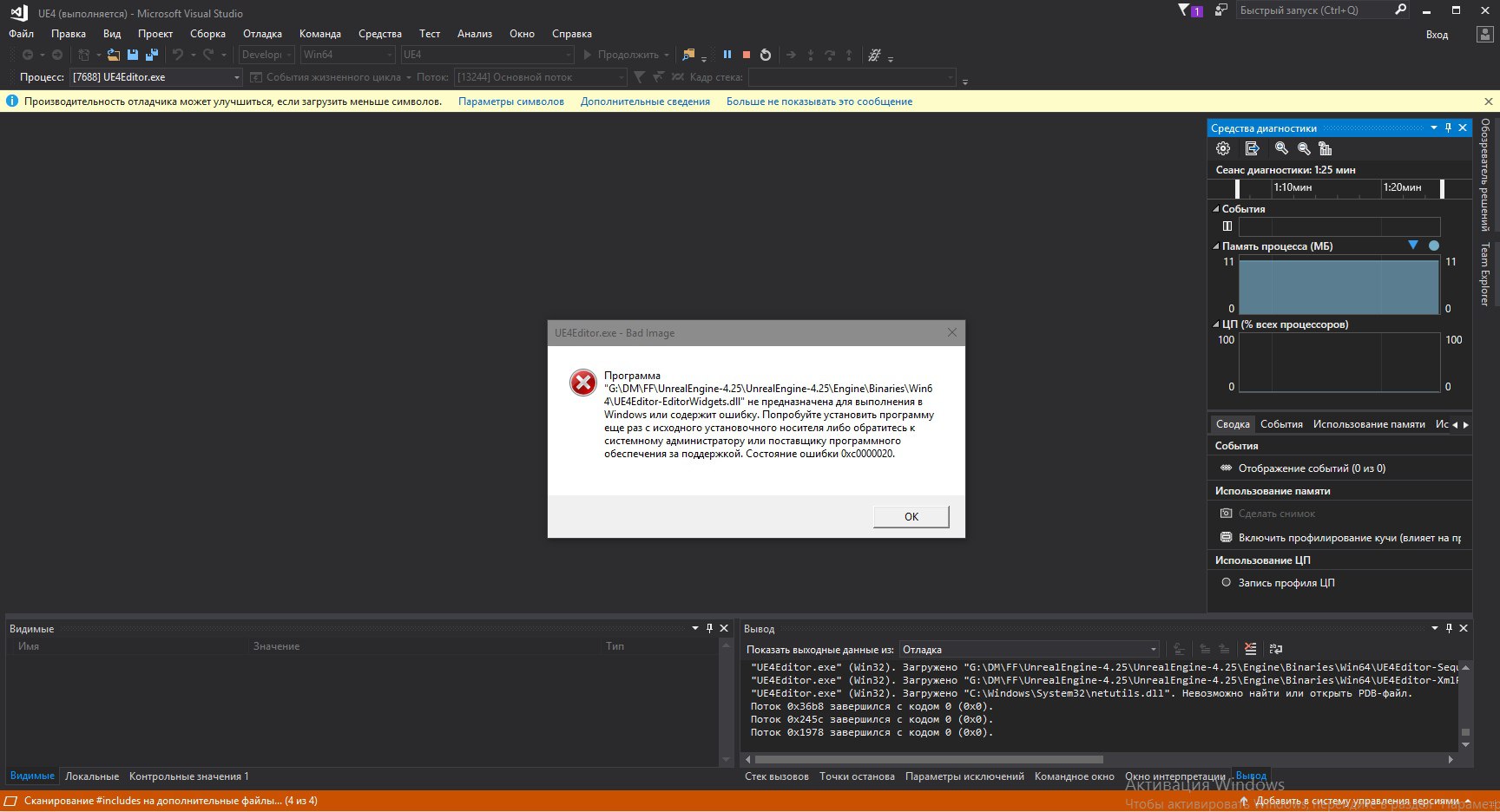Enable heap profiling option
1500x812 pixels.
coord(1349,538)
